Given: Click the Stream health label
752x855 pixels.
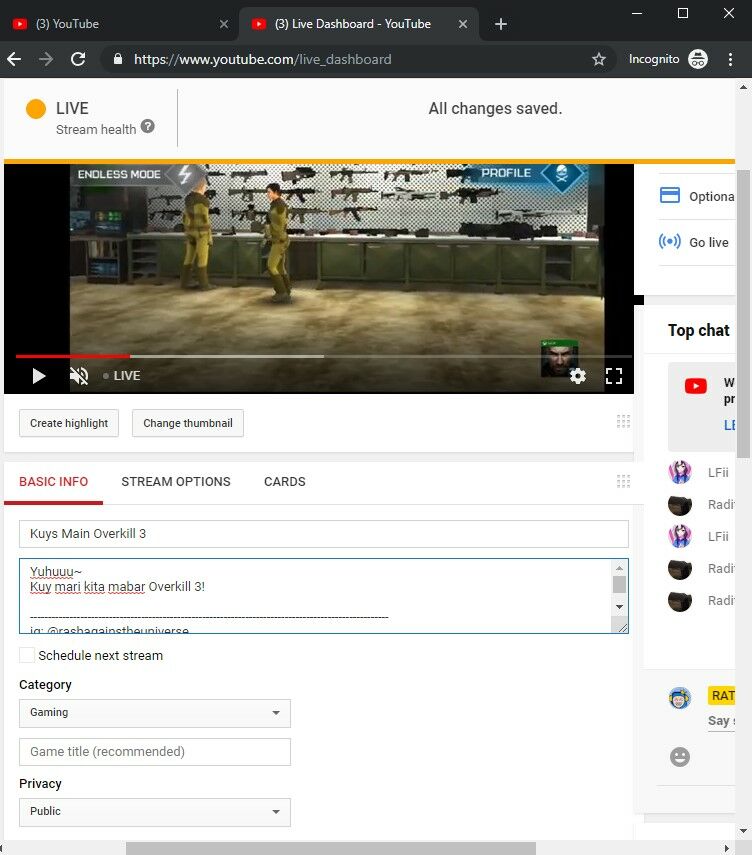Looking at the screenshot, I should click(x=96, y=129).
